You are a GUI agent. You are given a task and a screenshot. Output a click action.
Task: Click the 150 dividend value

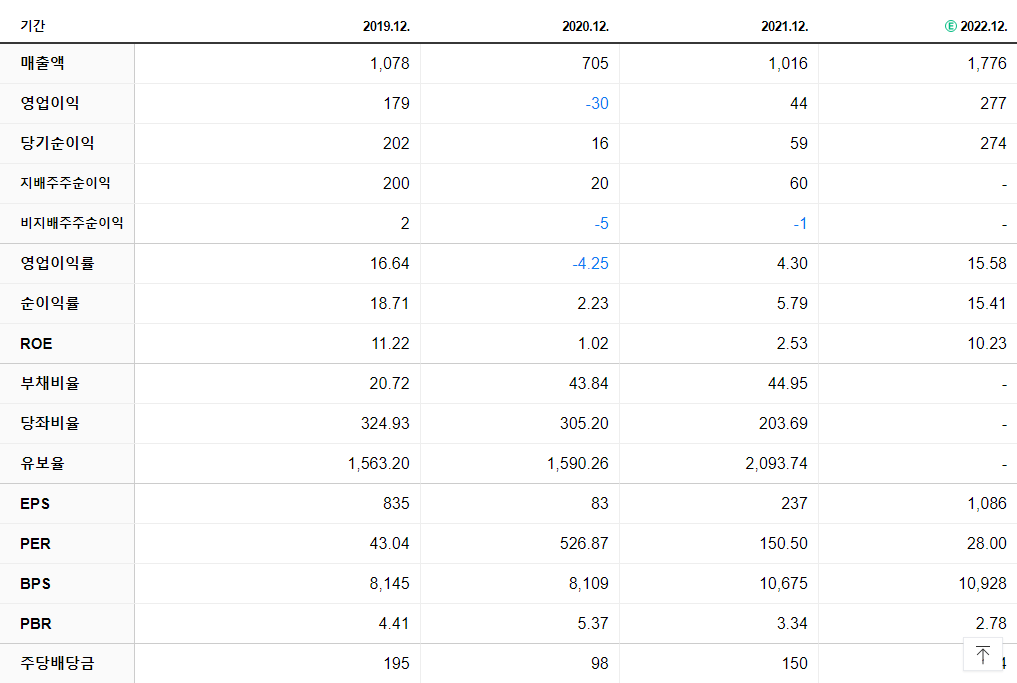(x=795, y=664)
